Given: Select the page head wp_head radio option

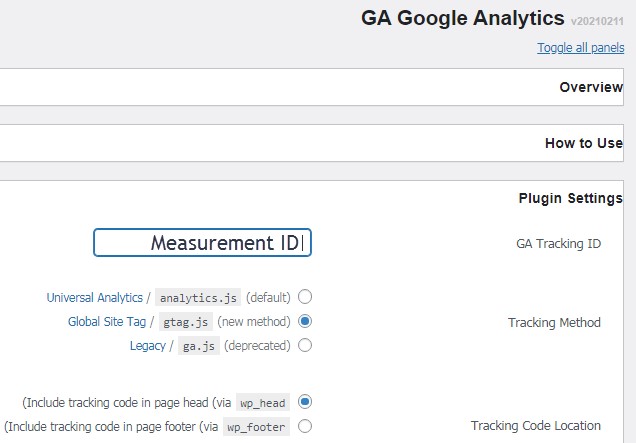Looking at the screenshot, I should pos(306,402).
